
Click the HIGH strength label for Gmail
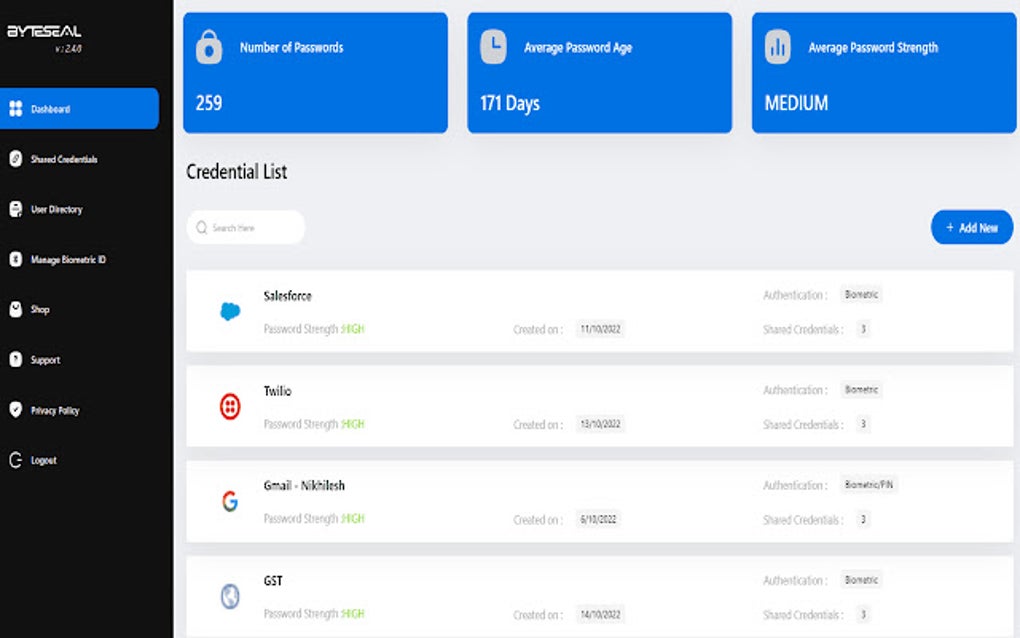353,518
